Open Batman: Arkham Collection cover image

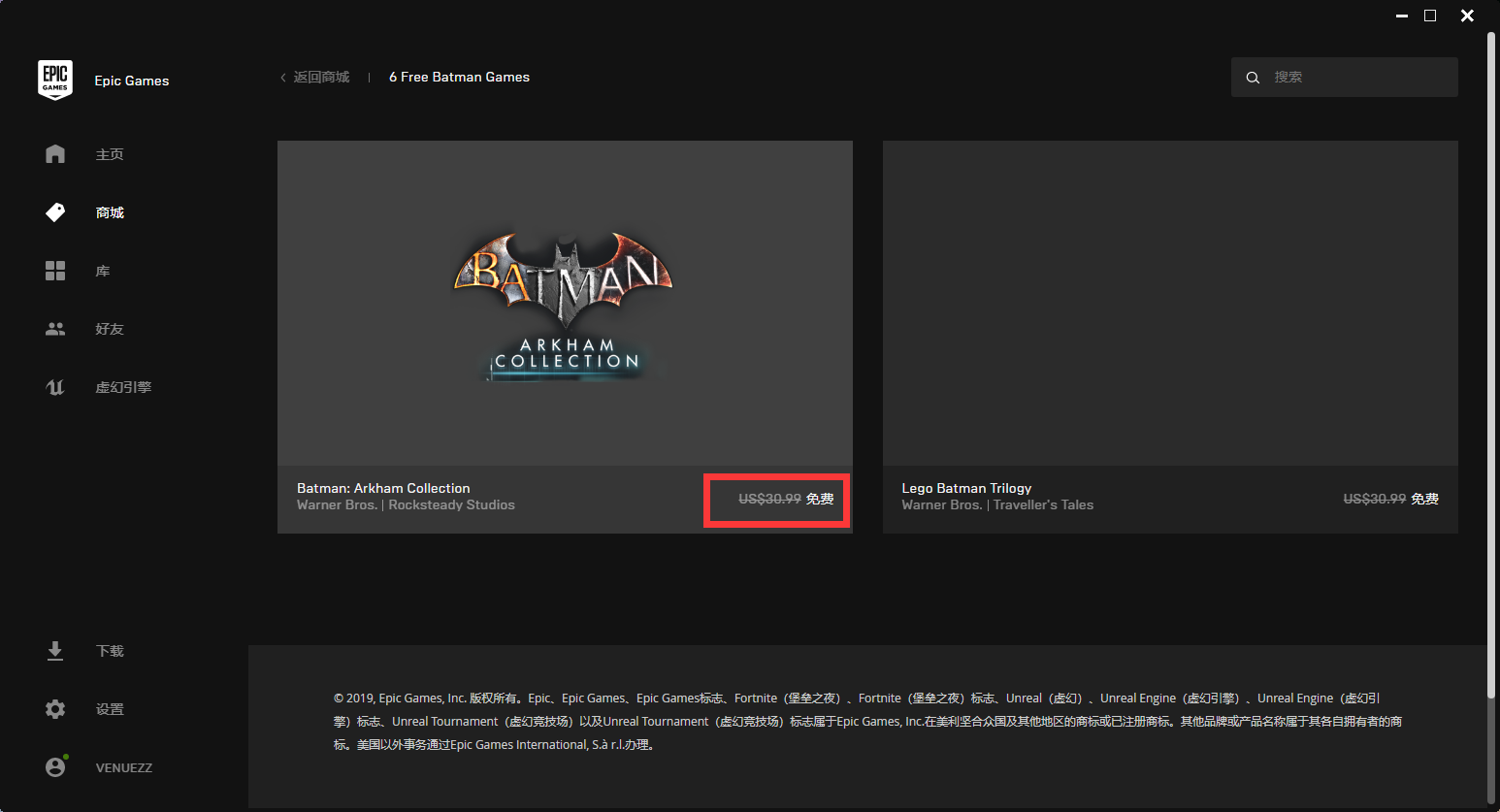tap(565, 303)
